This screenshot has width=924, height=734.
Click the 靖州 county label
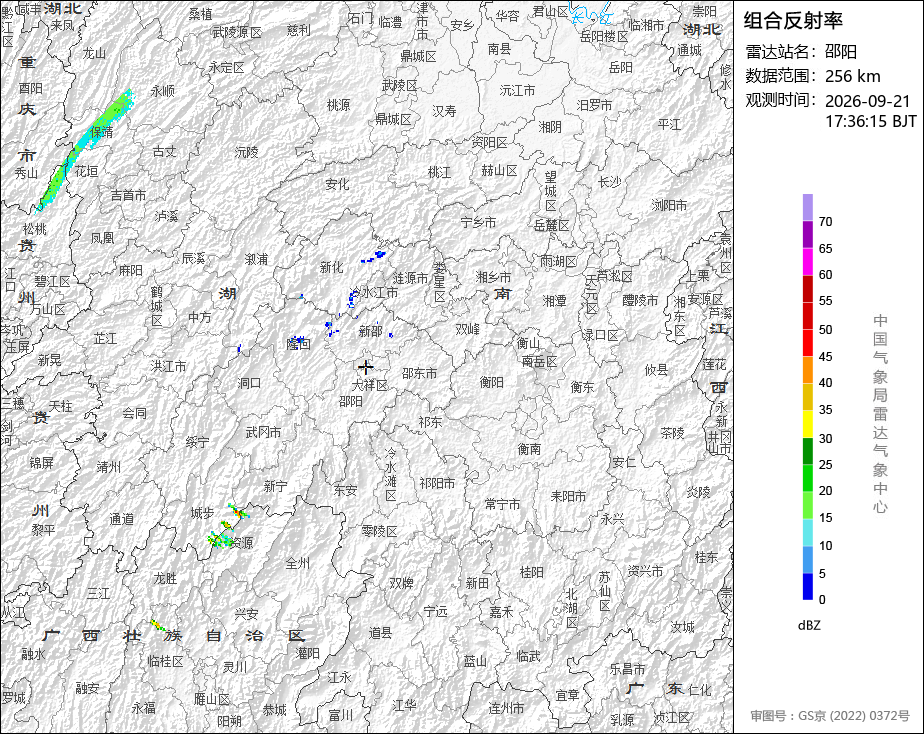click(x=108, y=467)
